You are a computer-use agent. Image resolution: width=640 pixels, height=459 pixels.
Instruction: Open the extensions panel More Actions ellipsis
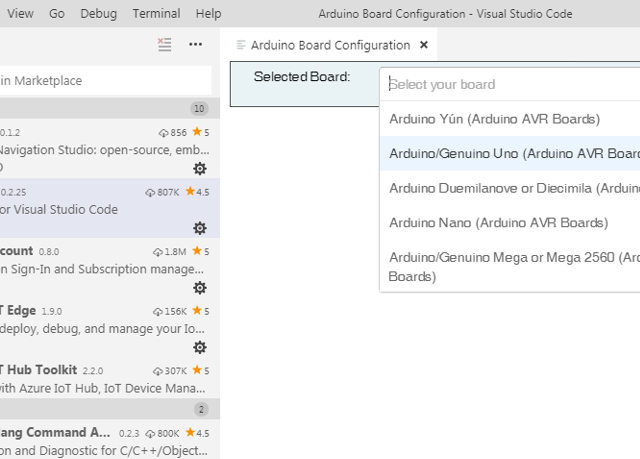[x=195, y=44]
